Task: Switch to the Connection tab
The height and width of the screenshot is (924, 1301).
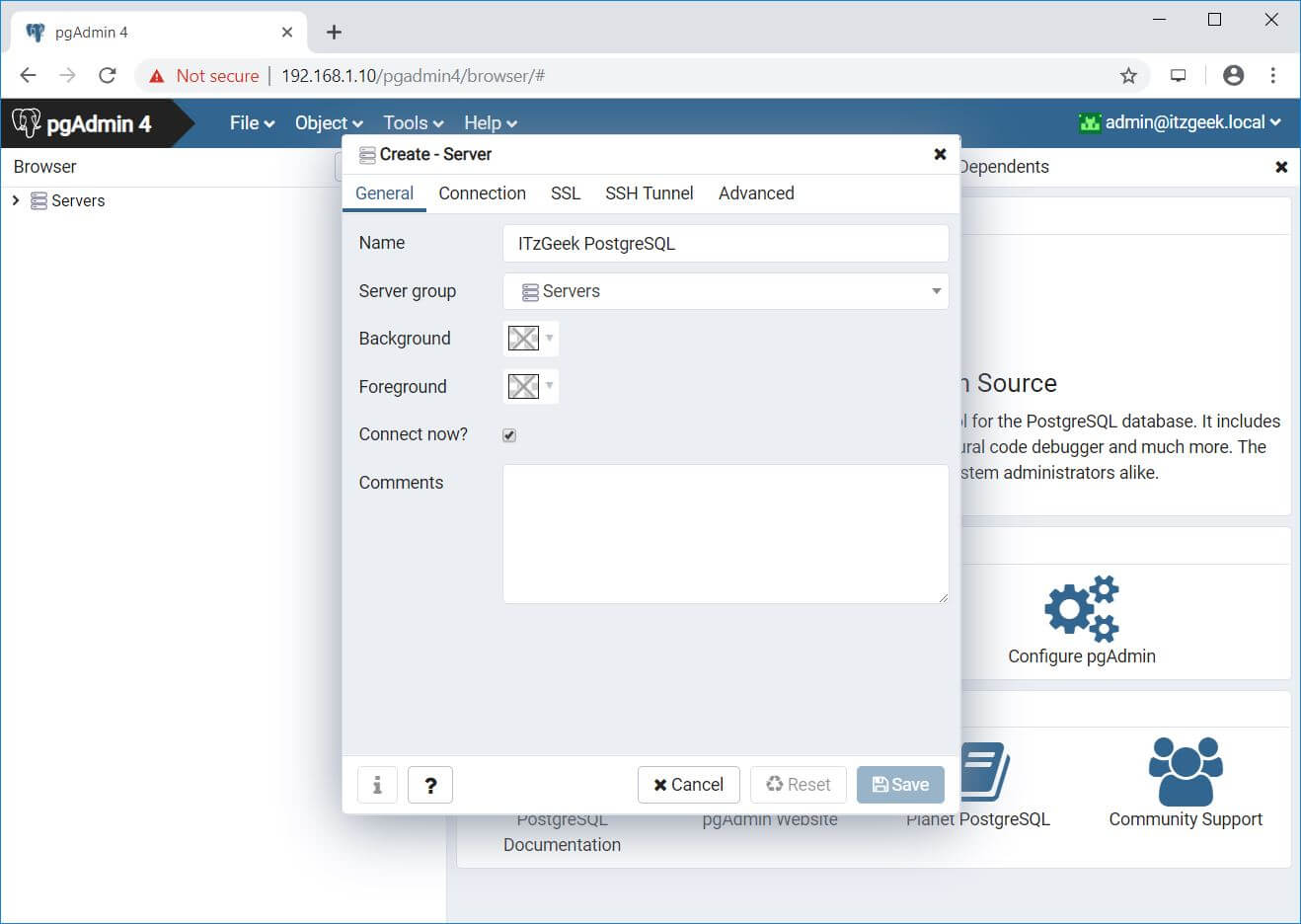Action: click(482, 193)
